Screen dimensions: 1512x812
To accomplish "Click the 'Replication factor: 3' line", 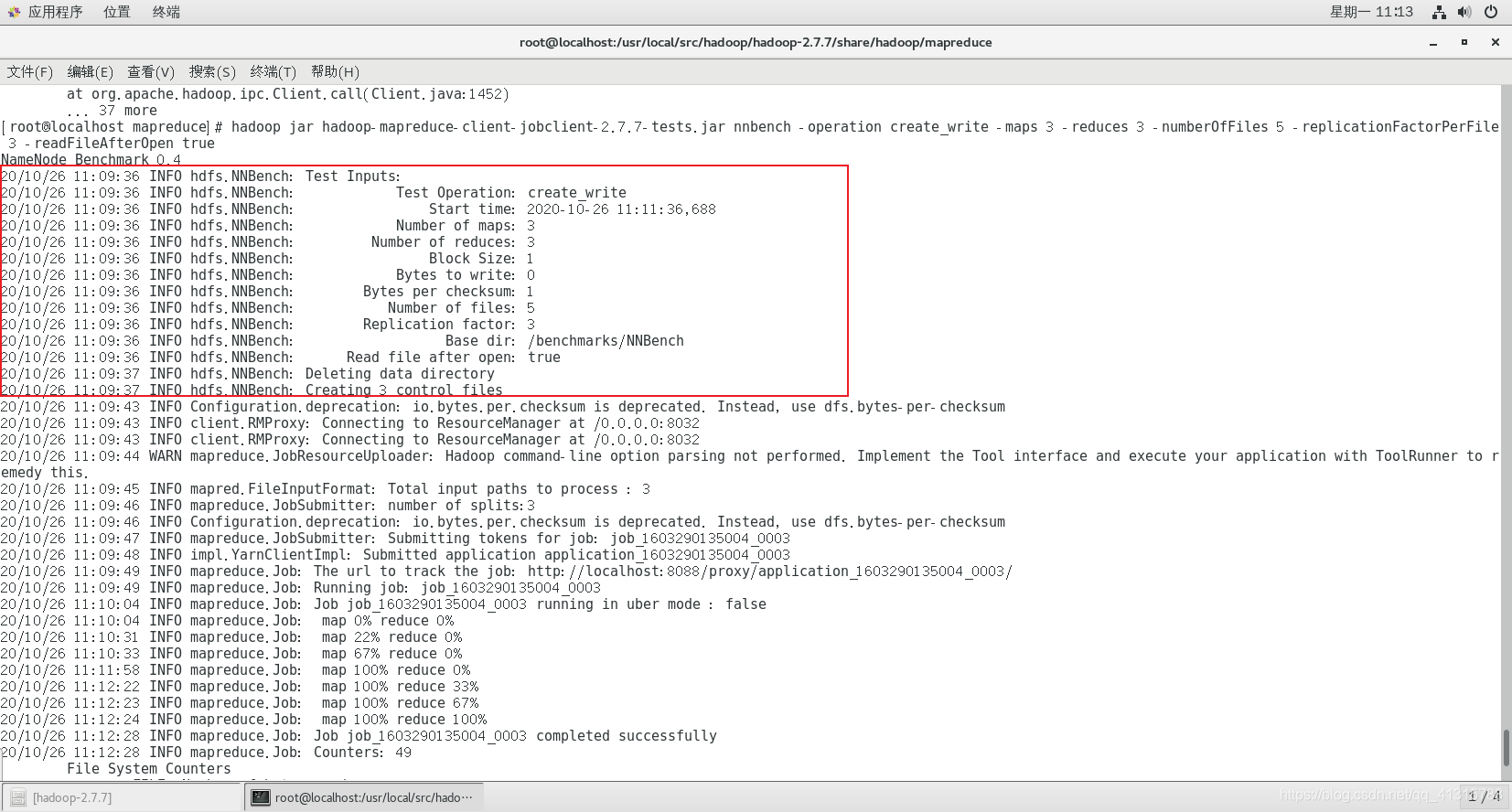I will [x=267, y=325].
